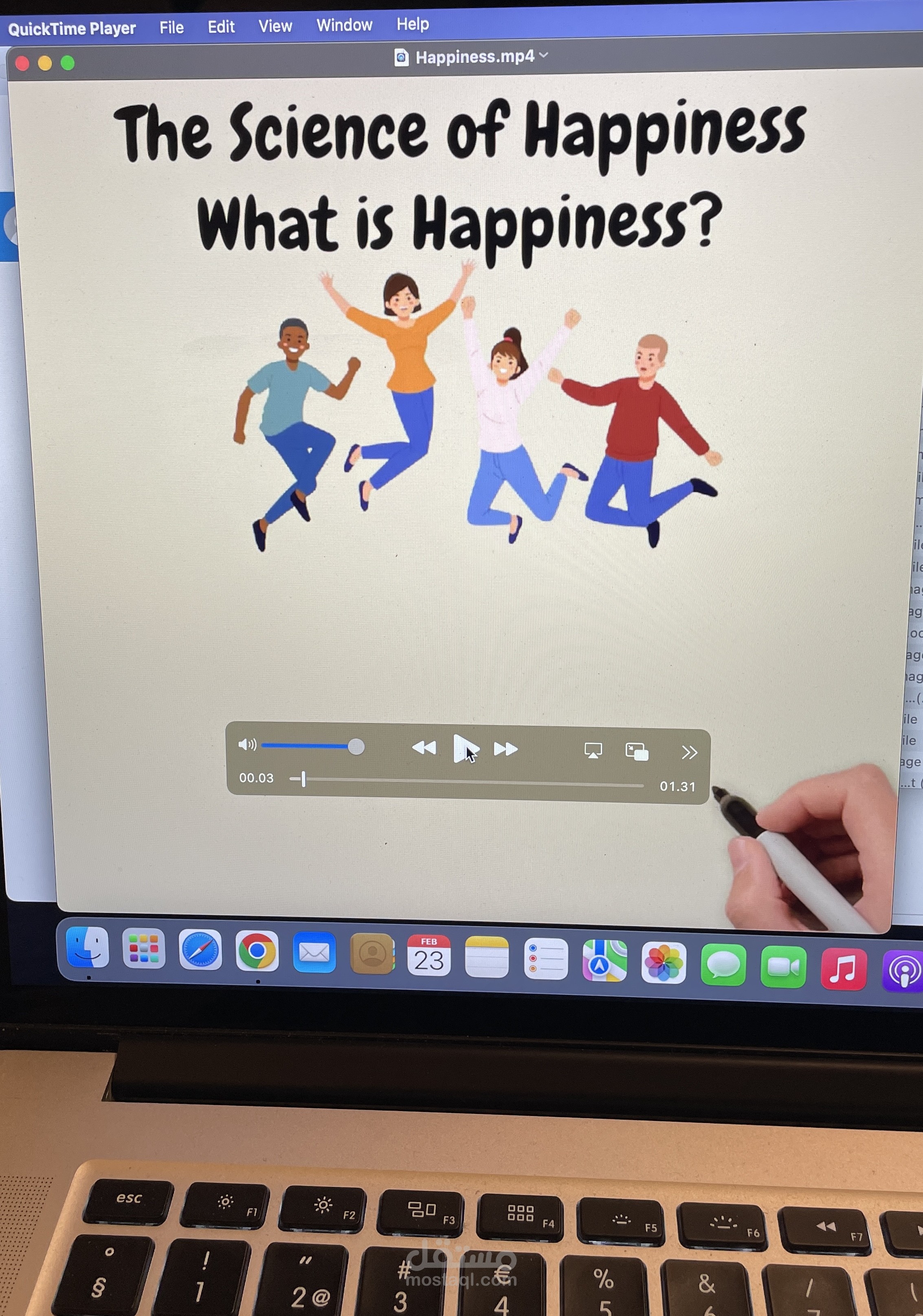
Task: Click the 01.31 duration label
Action: [677, 786]
